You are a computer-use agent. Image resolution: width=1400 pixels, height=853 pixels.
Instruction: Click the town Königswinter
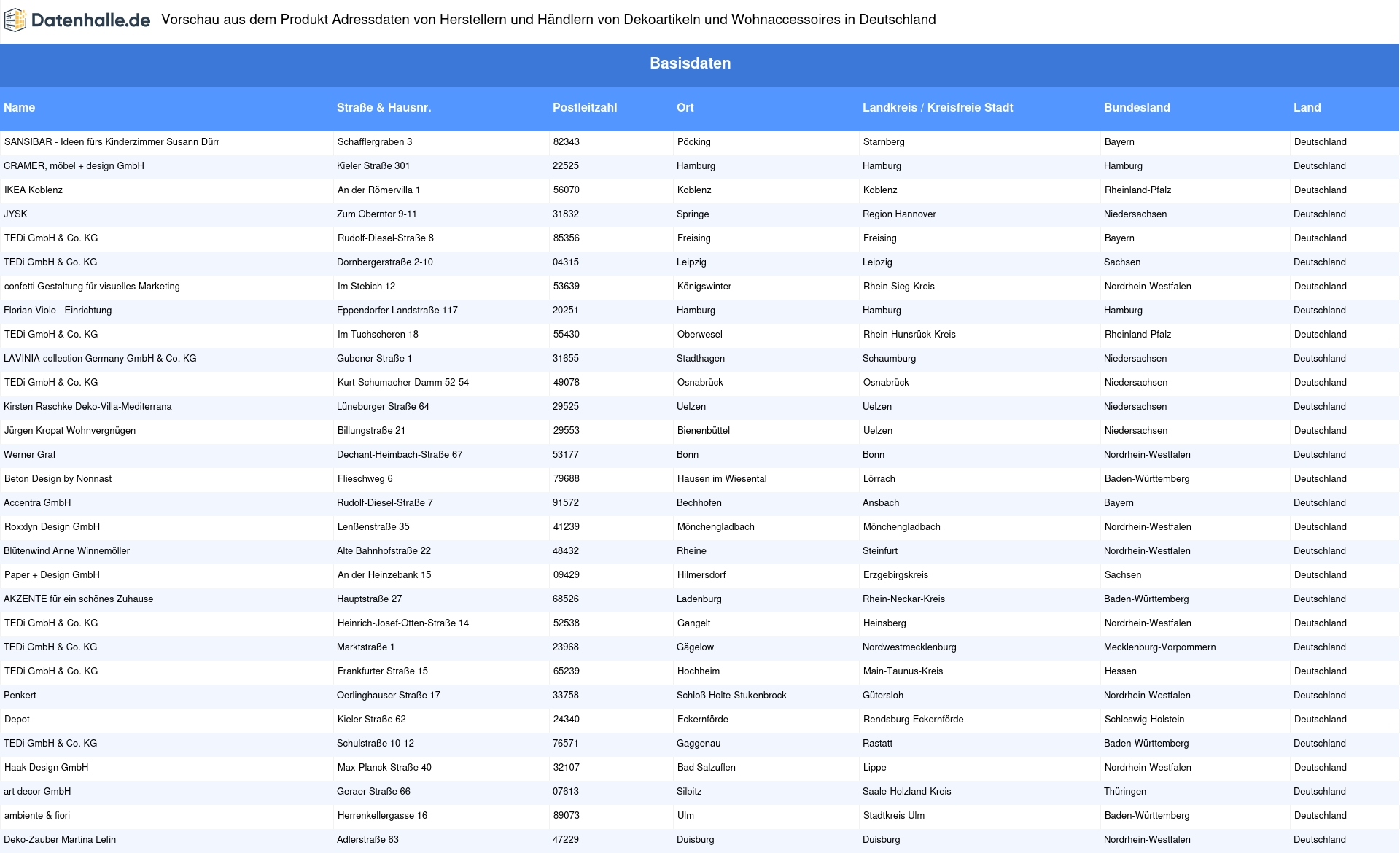[704, 286]
